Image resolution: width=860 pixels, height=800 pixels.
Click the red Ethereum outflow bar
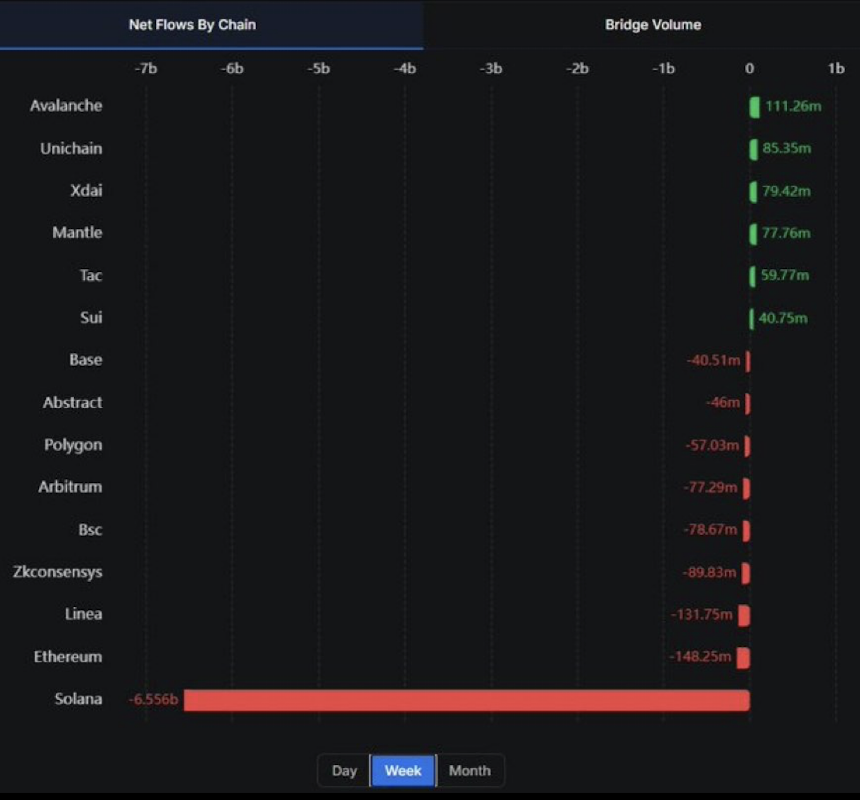pyautogui.click(x=743, y=658)
